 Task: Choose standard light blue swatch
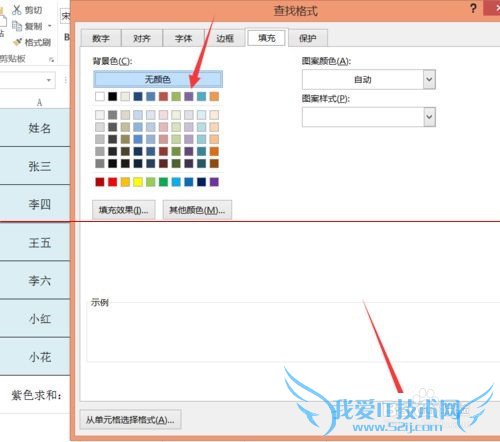pos(176,182)
